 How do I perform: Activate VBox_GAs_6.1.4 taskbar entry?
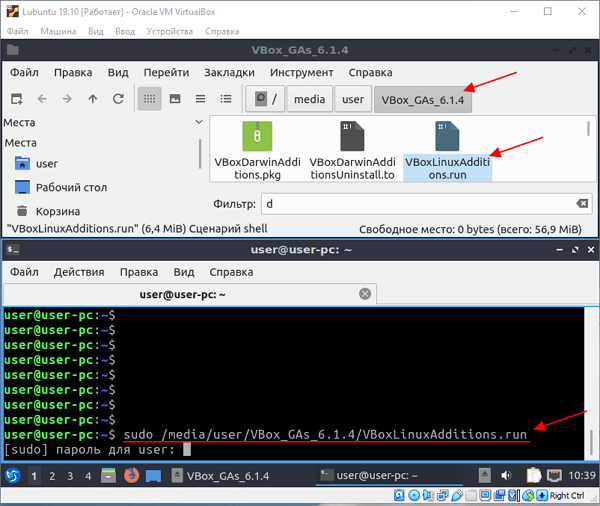click(x=220, y=476)
